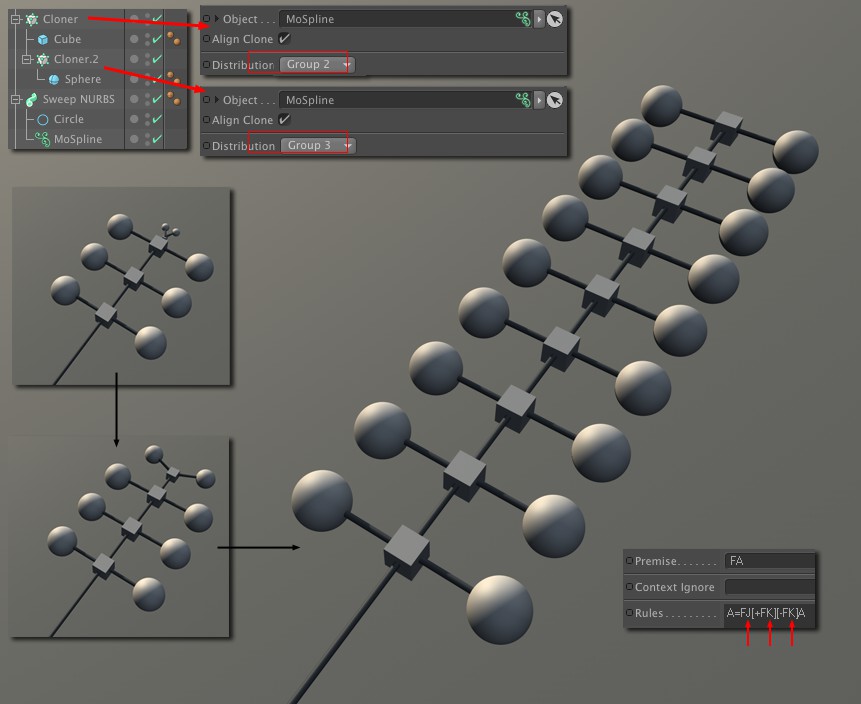Toggle the first Align Clone checkbox

(284, 39)
